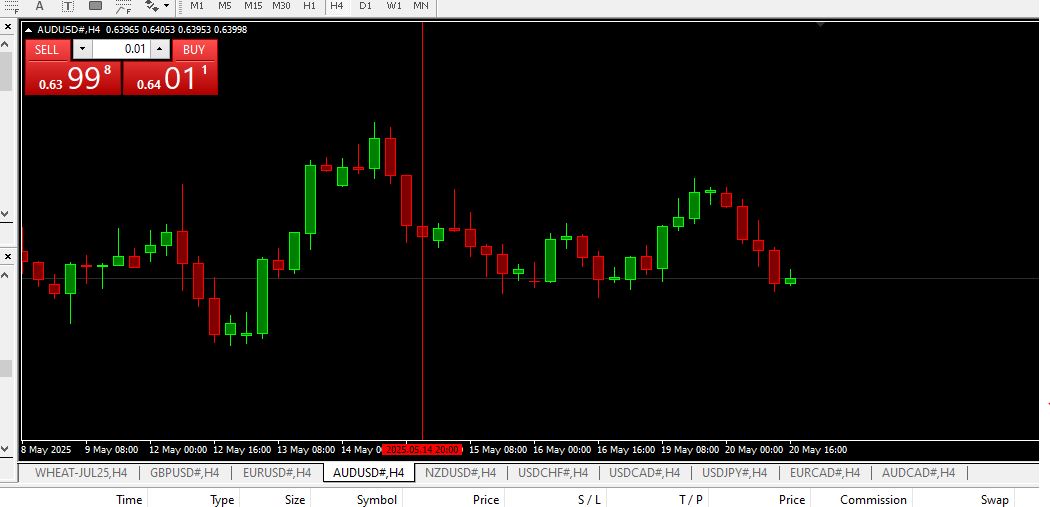Open the GBPUSD#,H4 chart tab
Viewport: 1050px width, 507px height.
[184, 473]
